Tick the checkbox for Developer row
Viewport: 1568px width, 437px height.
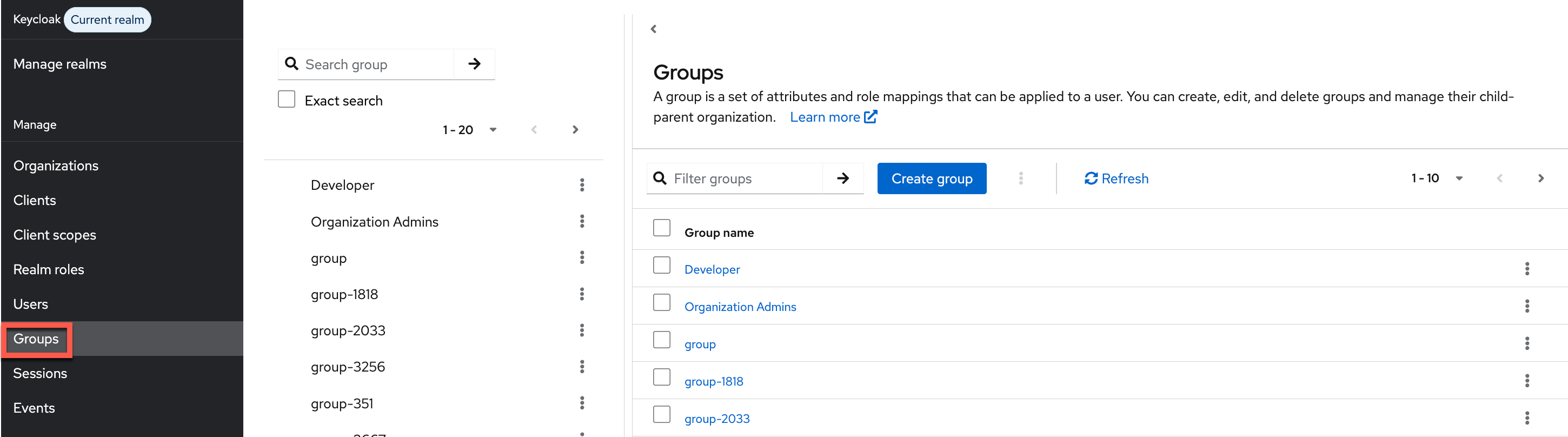click(661, 266)
